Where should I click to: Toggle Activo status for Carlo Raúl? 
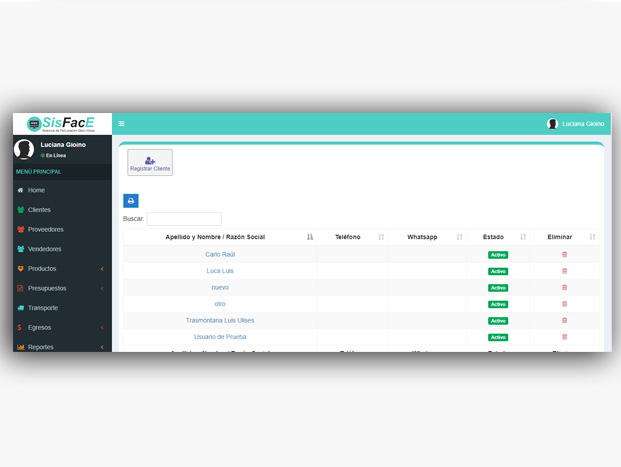tap(498, 255)
